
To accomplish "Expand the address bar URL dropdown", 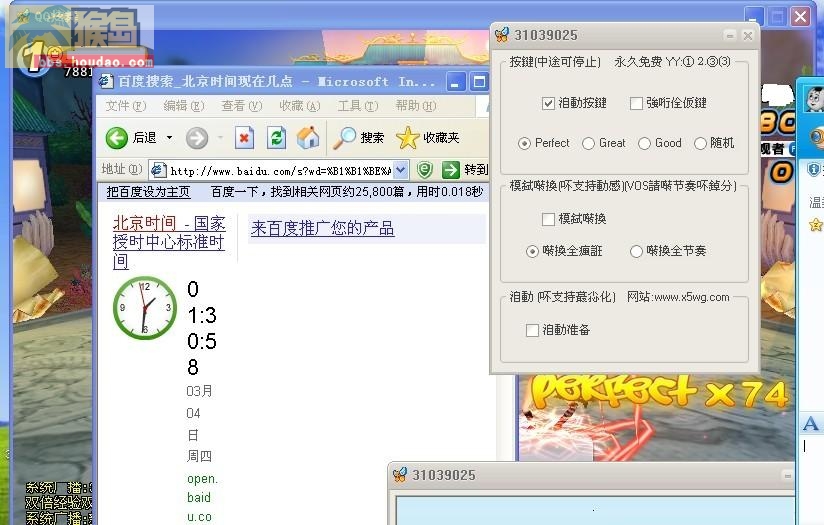I will tap(400, 170).
